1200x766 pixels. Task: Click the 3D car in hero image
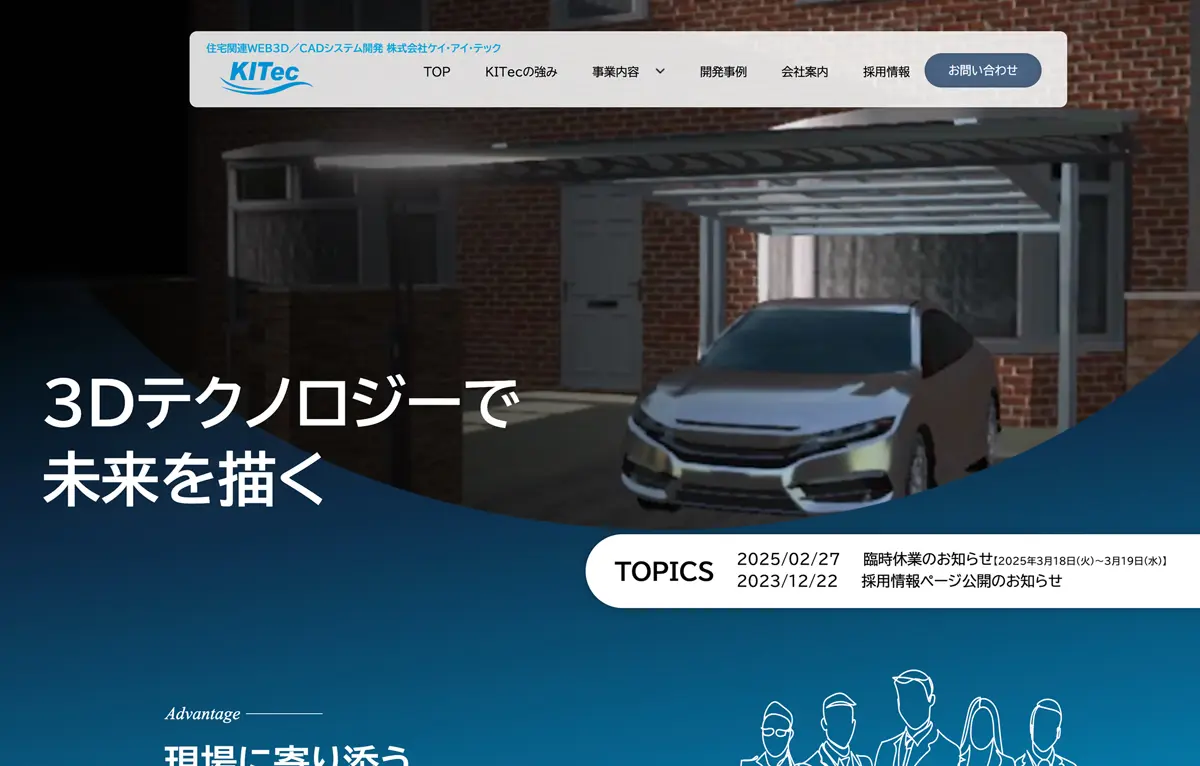(810, 410)
